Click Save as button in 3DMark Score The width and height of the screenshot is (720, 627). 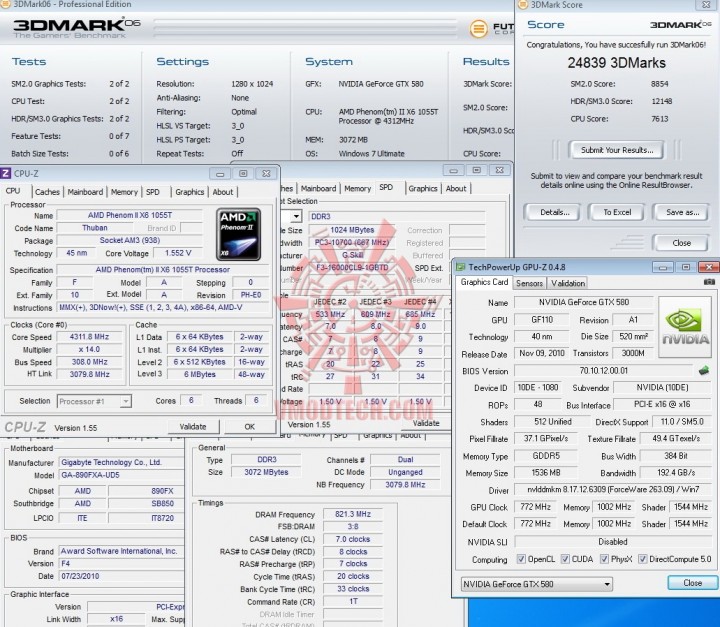point(682,212)
